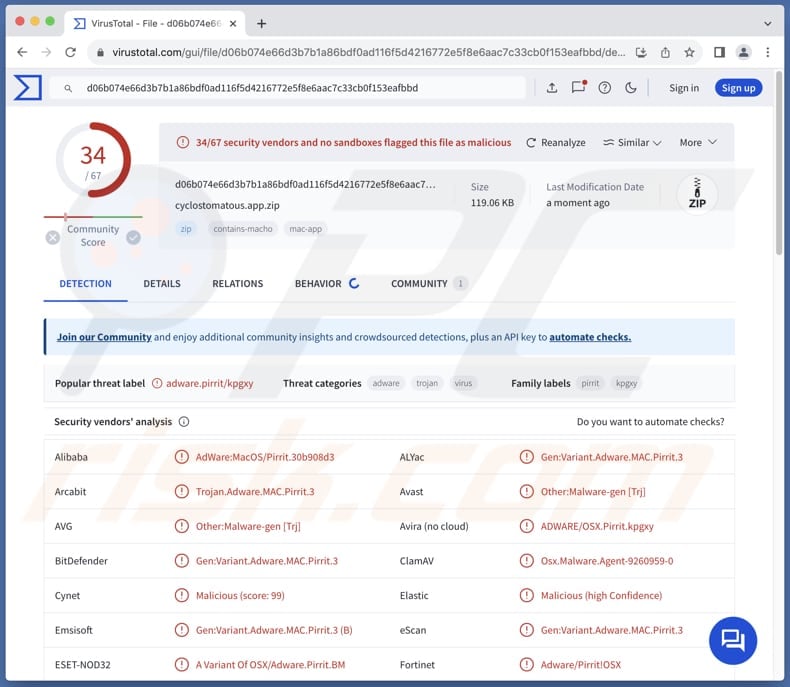This screenshot has width=790, height=687.
Task: Click the adware.pirrit/kpgxy threat label
Action: [x=210, y=383]
